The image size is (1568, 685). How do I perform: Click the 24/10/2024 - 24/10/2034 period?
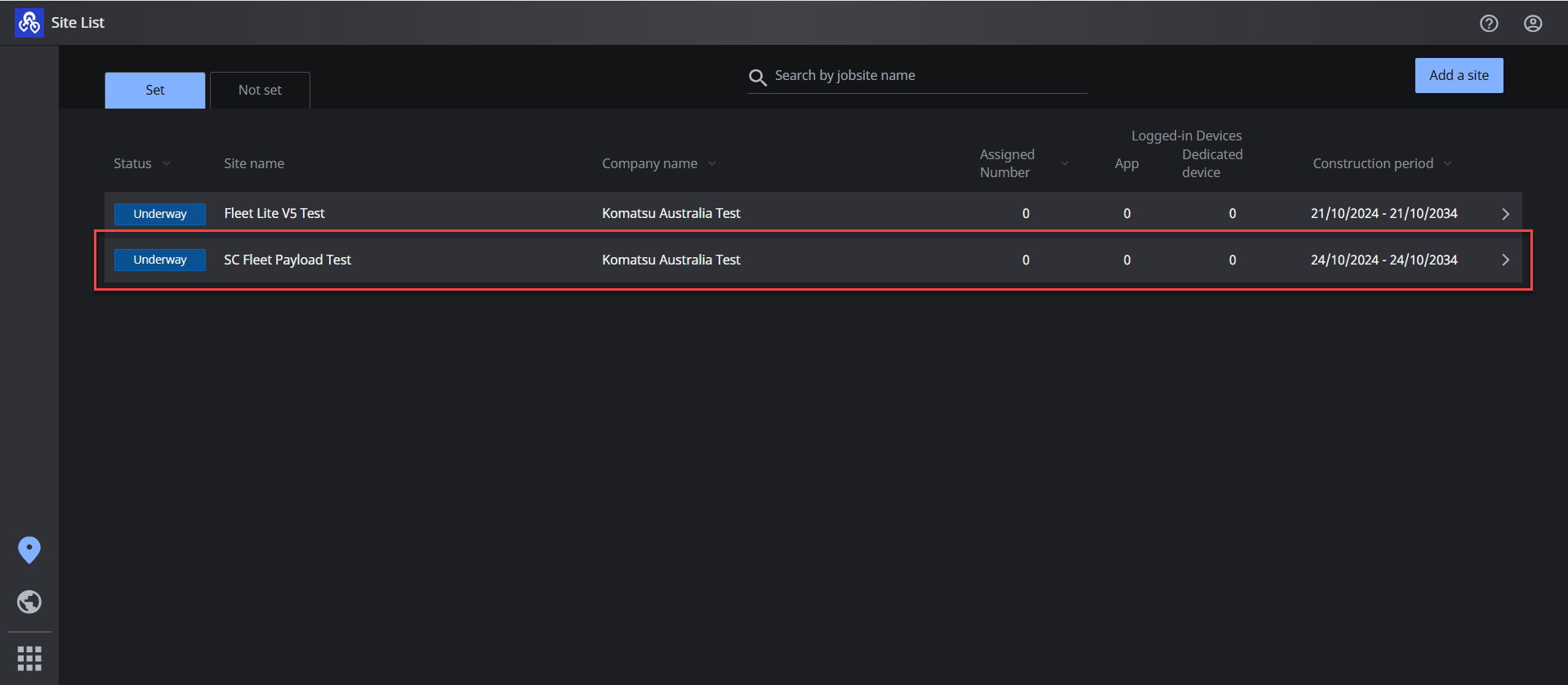click(1384, 260)
